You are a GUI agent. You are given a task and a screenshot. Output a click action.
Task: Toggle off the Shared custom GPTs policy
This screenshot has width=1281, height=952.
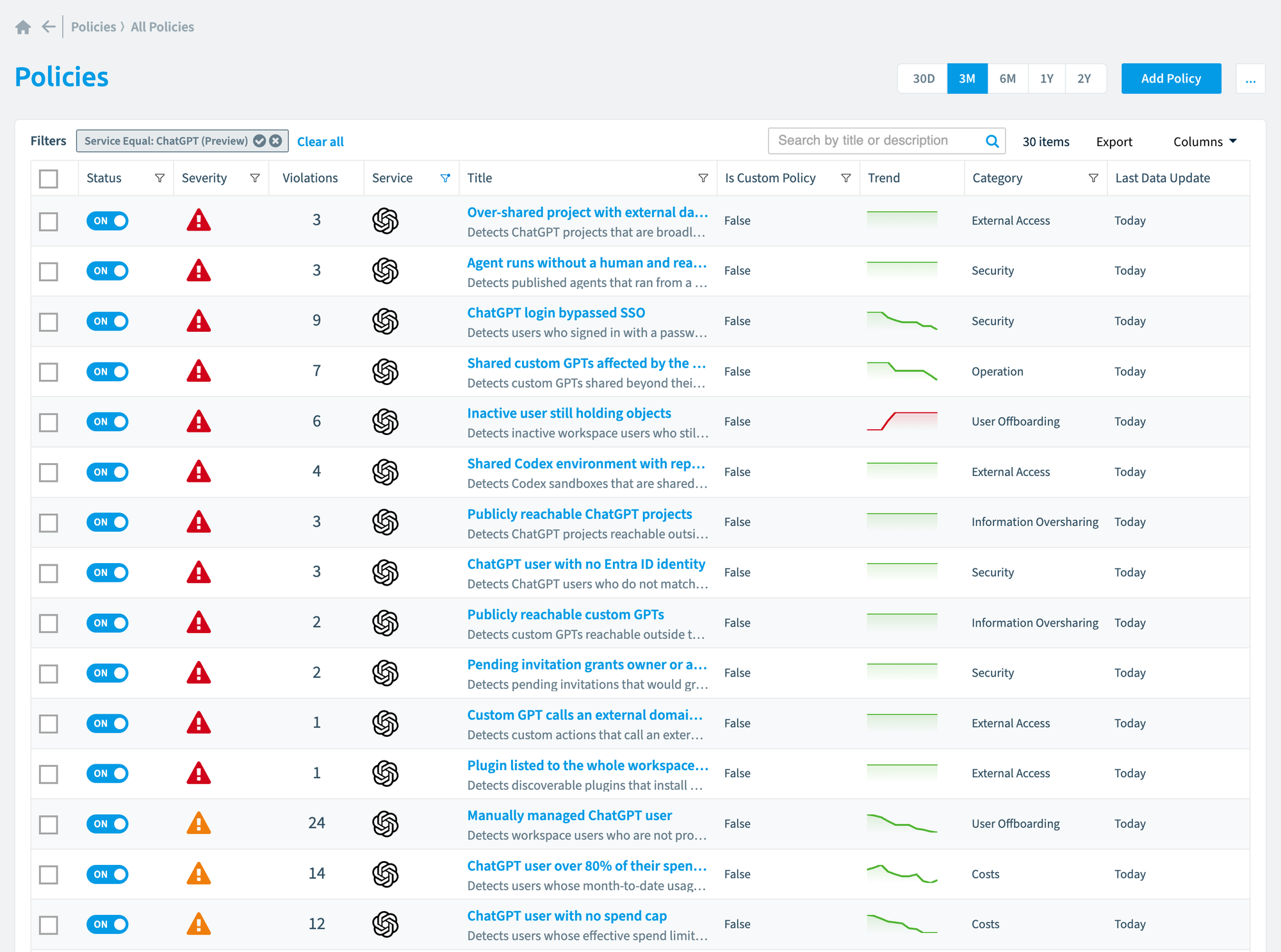108,372
